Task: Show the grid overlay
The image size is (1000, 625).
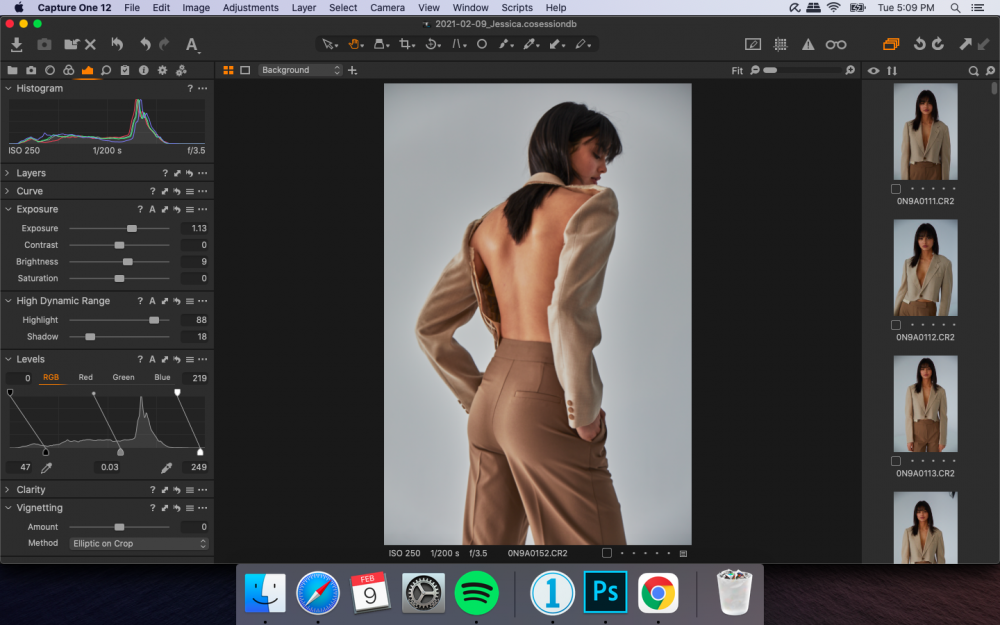Action: click(781, 44)
